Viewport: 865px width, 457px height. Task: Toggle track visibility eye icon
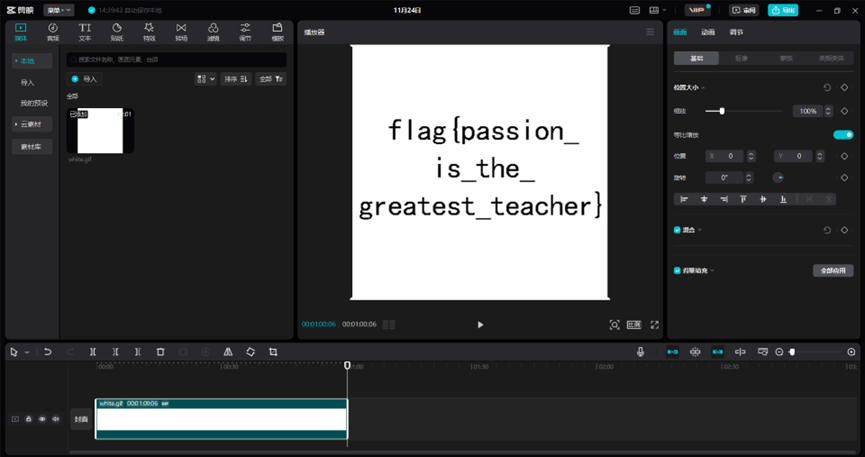42,419
